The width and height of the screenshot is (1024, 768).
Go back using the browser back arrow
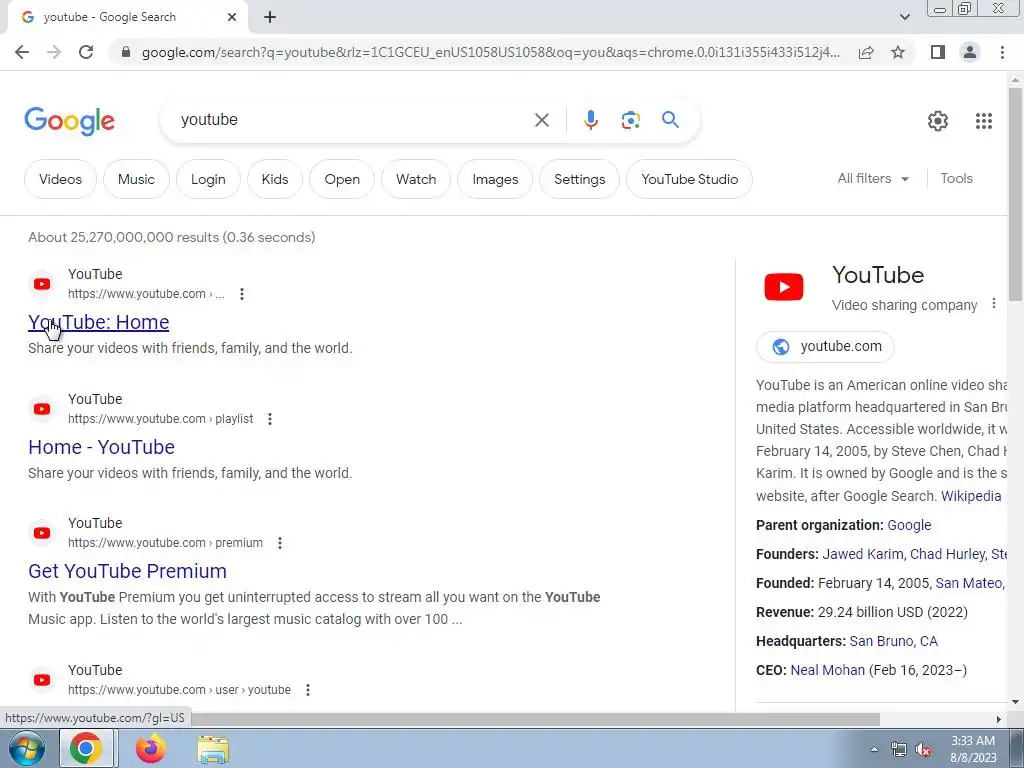click(x=22, y=52)
